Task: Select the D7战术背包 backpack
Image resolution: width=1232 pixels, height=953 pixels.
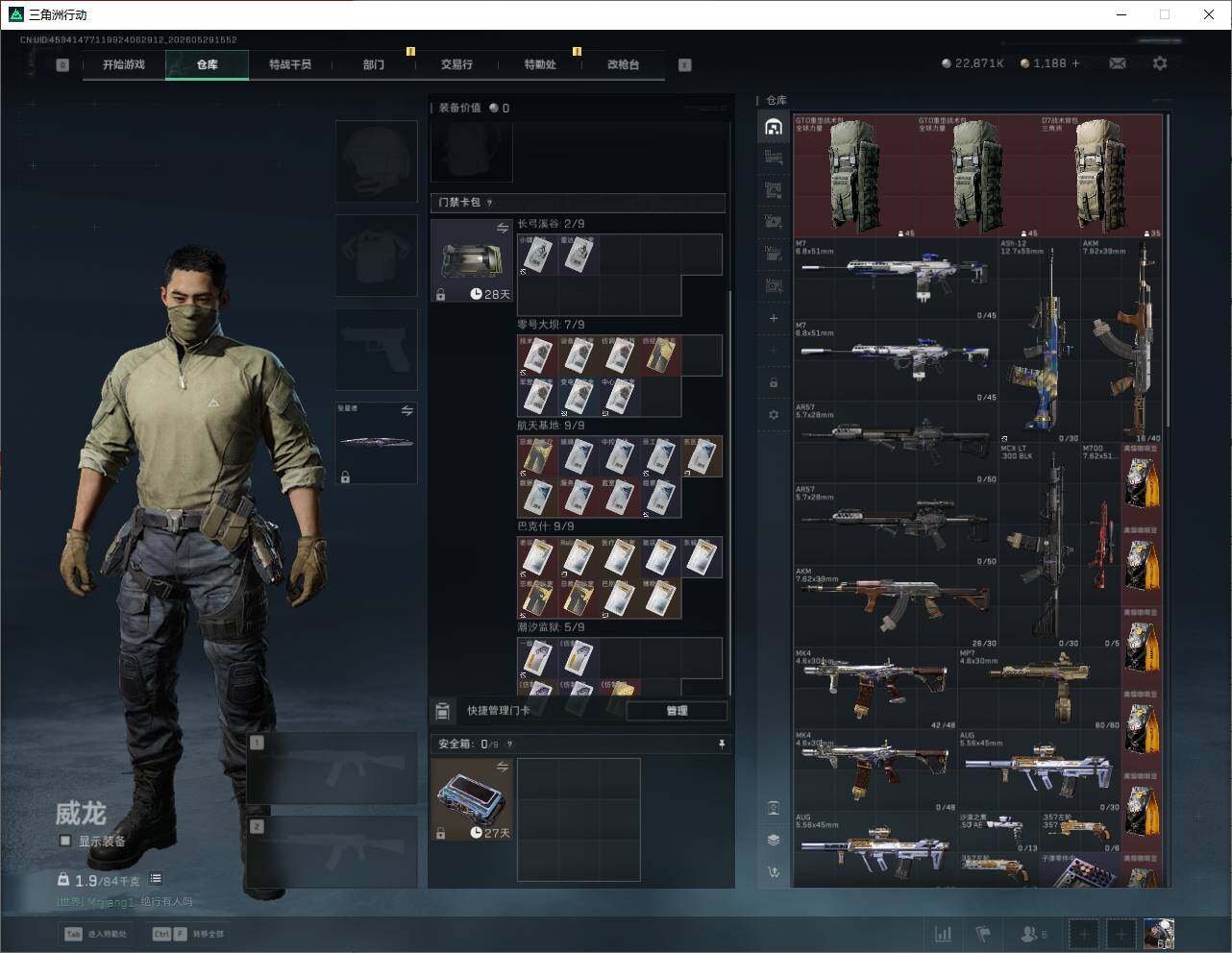Action: 1101,177
